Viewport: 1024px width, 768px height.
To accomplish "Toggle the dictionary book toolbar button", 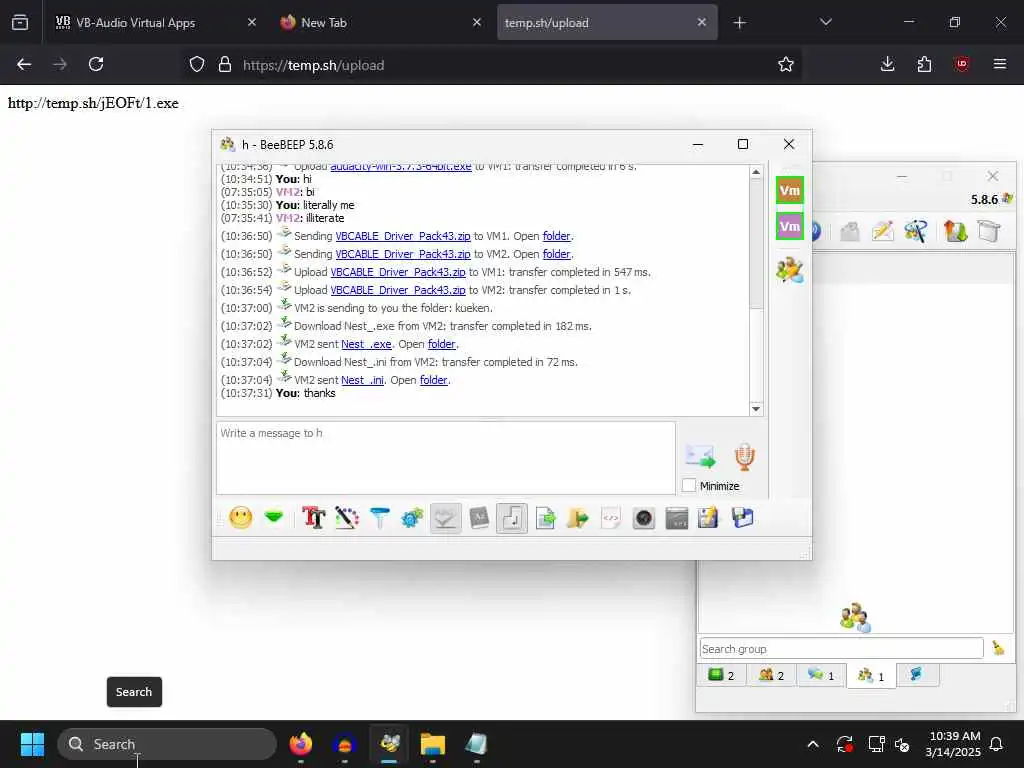I will [x=479, y=518].
